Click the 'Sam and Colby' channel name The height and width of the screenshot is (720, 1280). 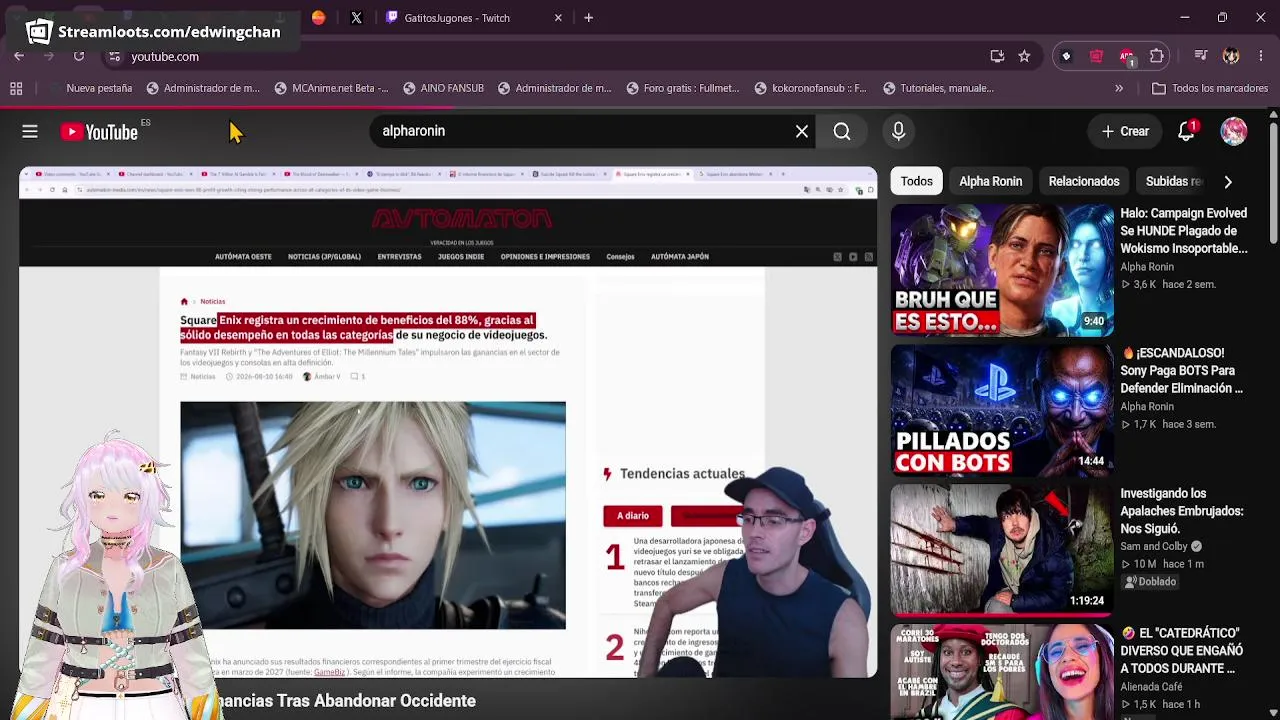pos(1153,547)
